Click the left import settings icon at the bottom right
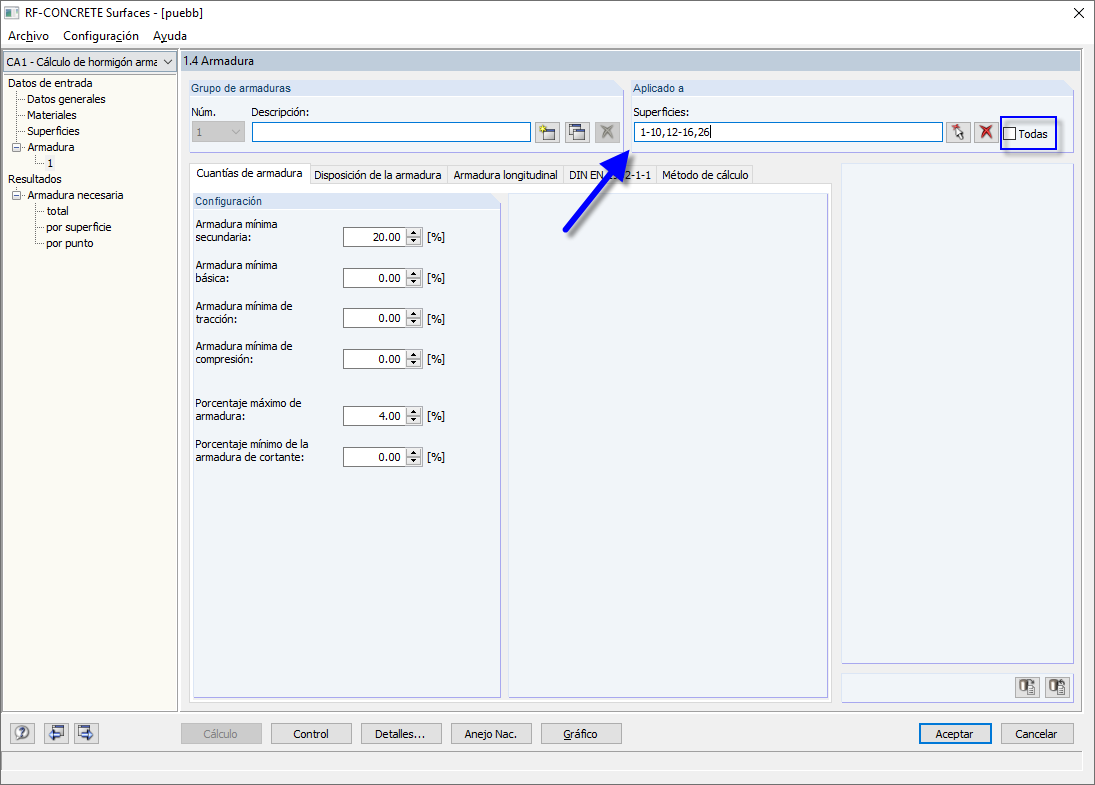 point(1027,687)
